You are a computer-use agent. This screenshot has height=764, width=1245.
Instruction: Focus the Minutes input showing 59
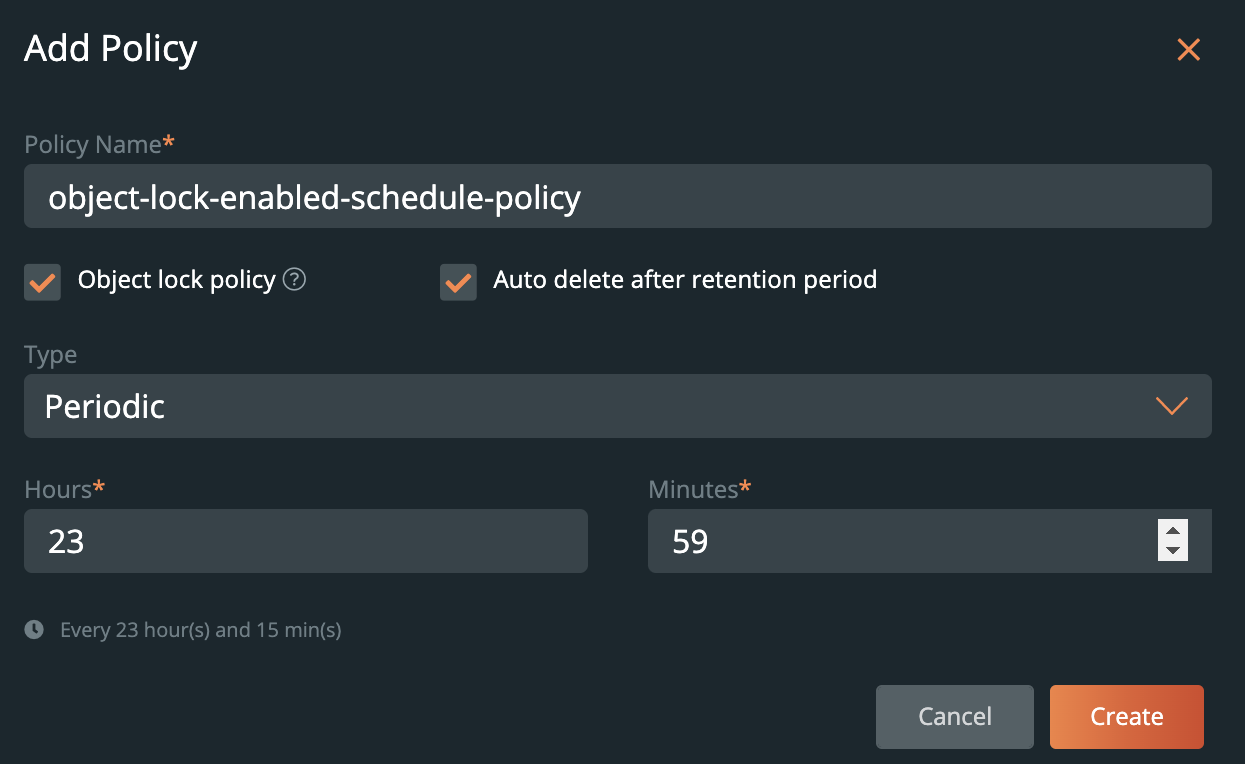pos(900,541)
